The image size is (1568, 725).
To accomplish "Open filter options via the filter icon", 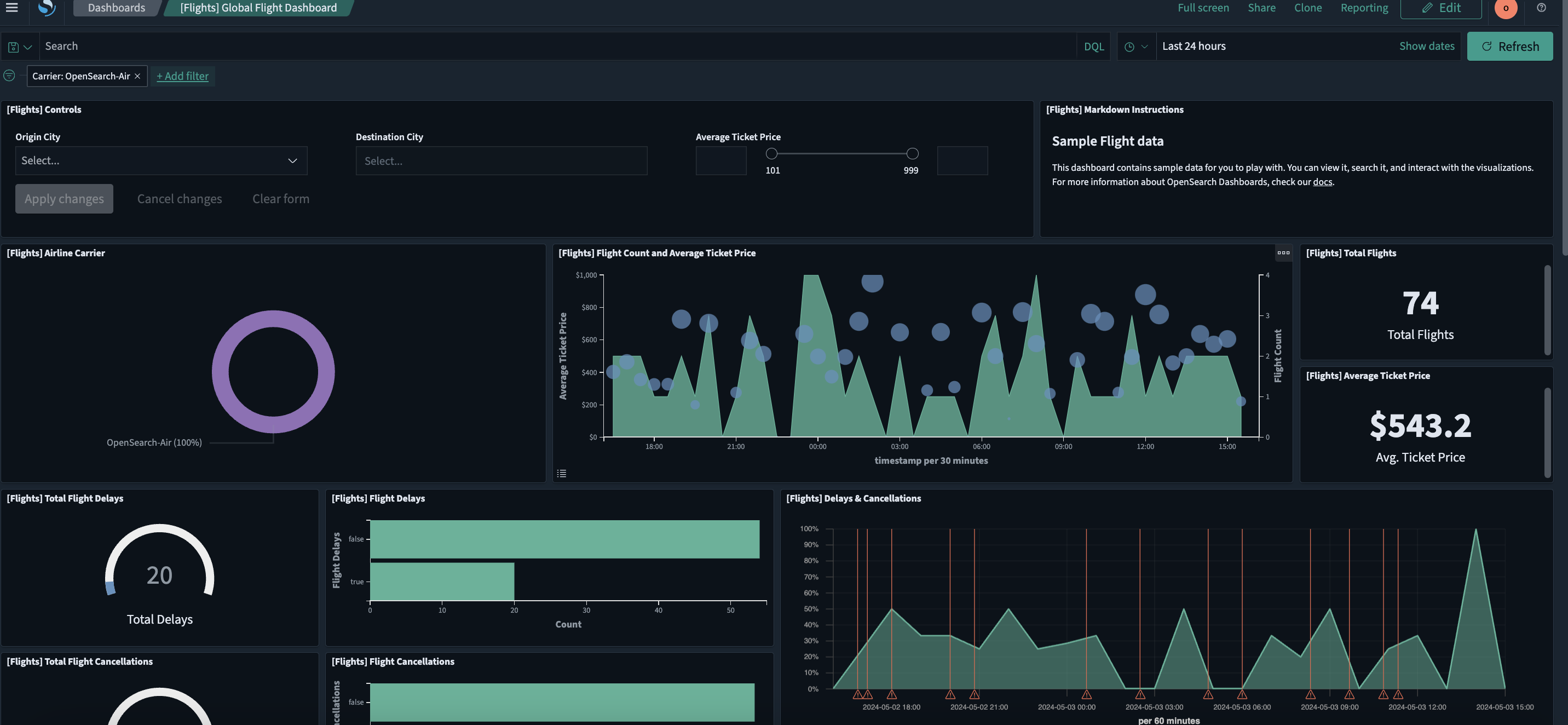I will [9, 75].
